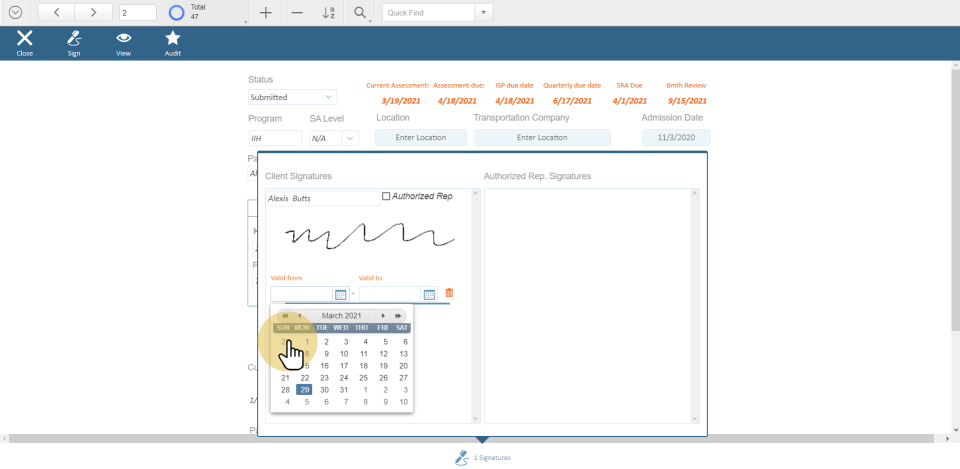Open the Valid to calendar picker

[x=429, y=294]
